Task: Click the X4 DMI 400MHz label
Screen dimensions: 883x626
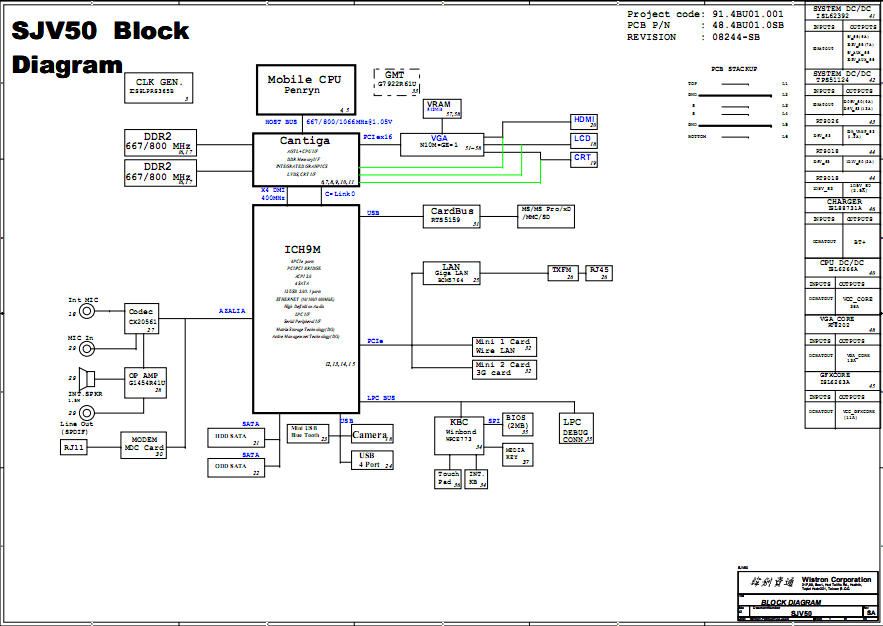Action: [x=273, y=194]
